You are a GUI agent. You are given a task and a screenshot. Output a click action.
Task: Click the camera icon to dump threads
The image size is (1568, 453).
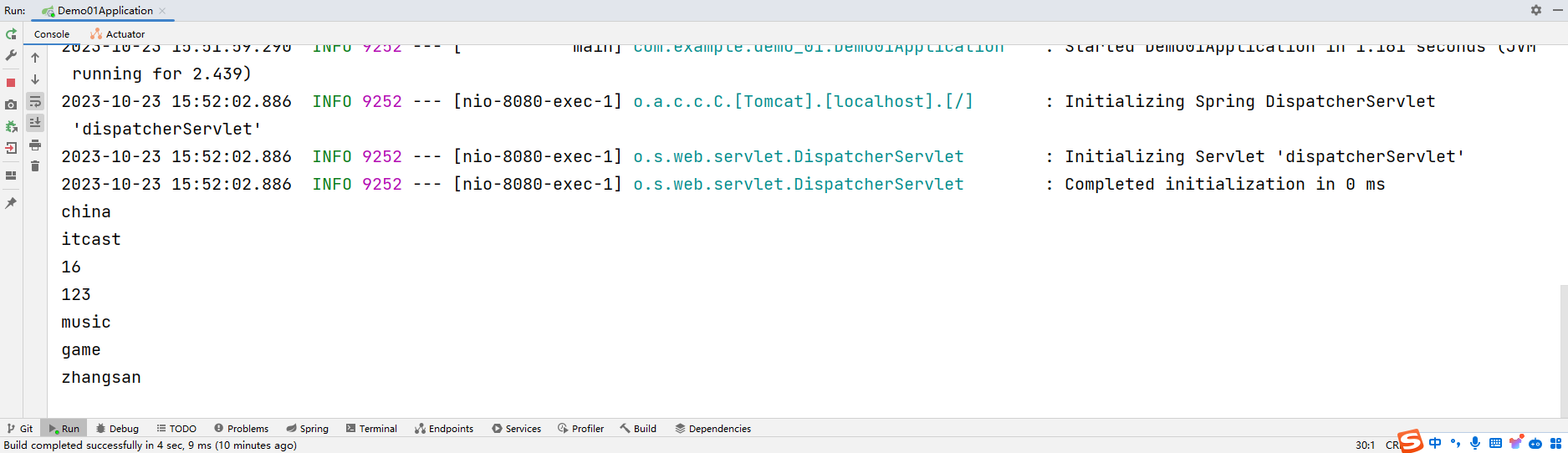pyautogui.click(x=11, y=105)
